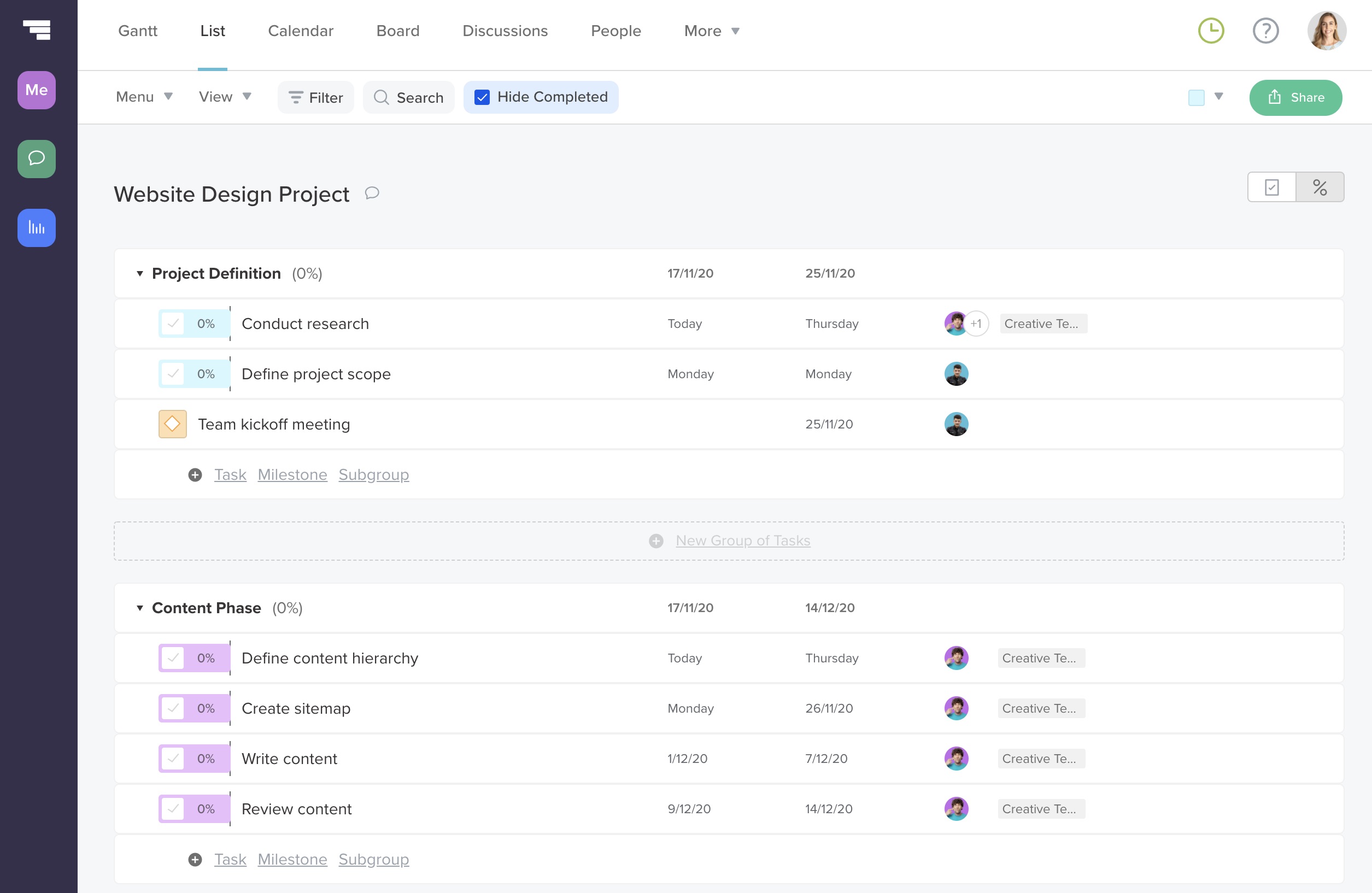Screen dimensions: 1372x893
Task: Switch to percent progress view icon
Action: tap(1320, 187)
